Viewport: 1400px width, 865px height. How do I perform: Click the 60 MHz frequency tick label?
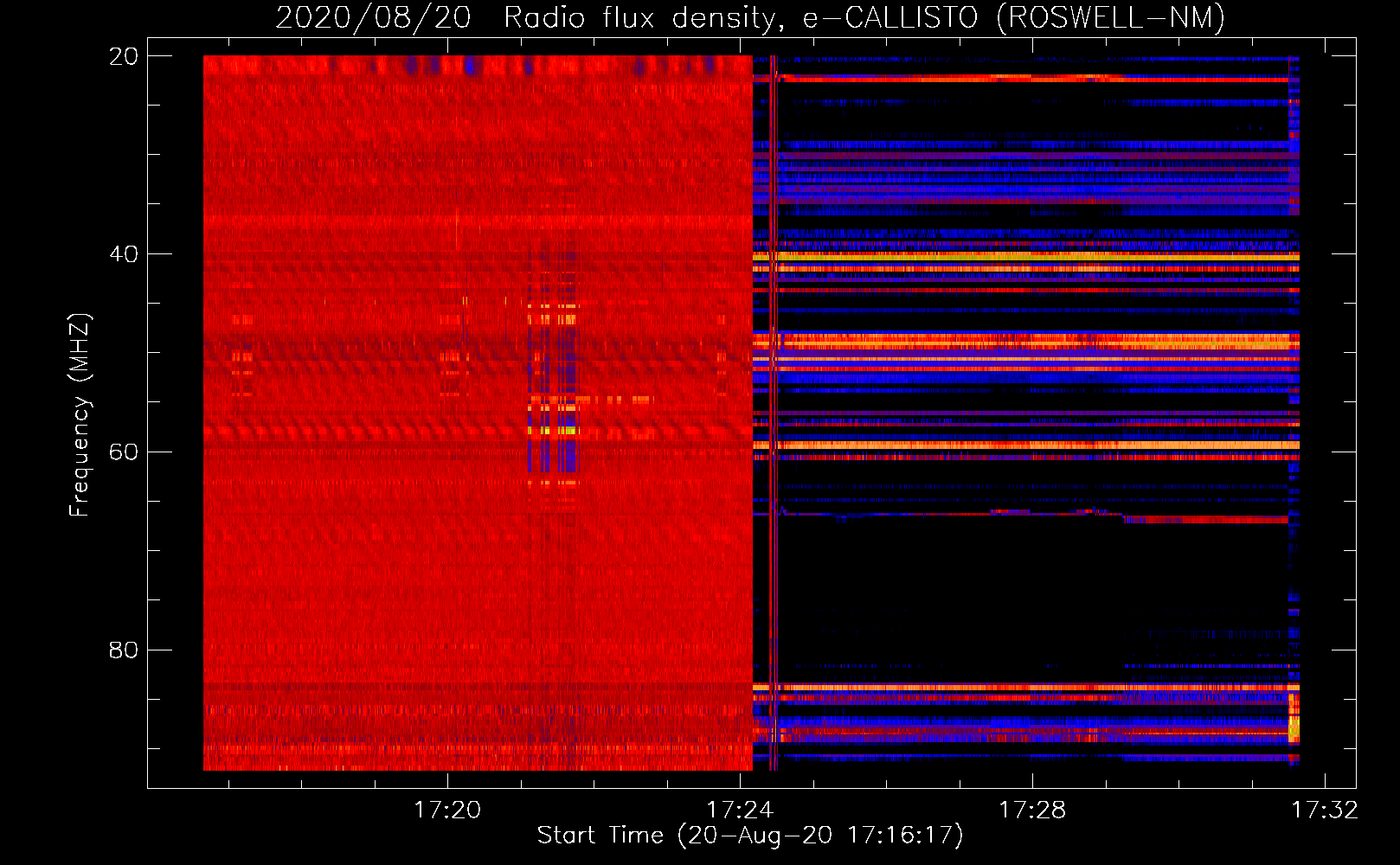point(123,452)
